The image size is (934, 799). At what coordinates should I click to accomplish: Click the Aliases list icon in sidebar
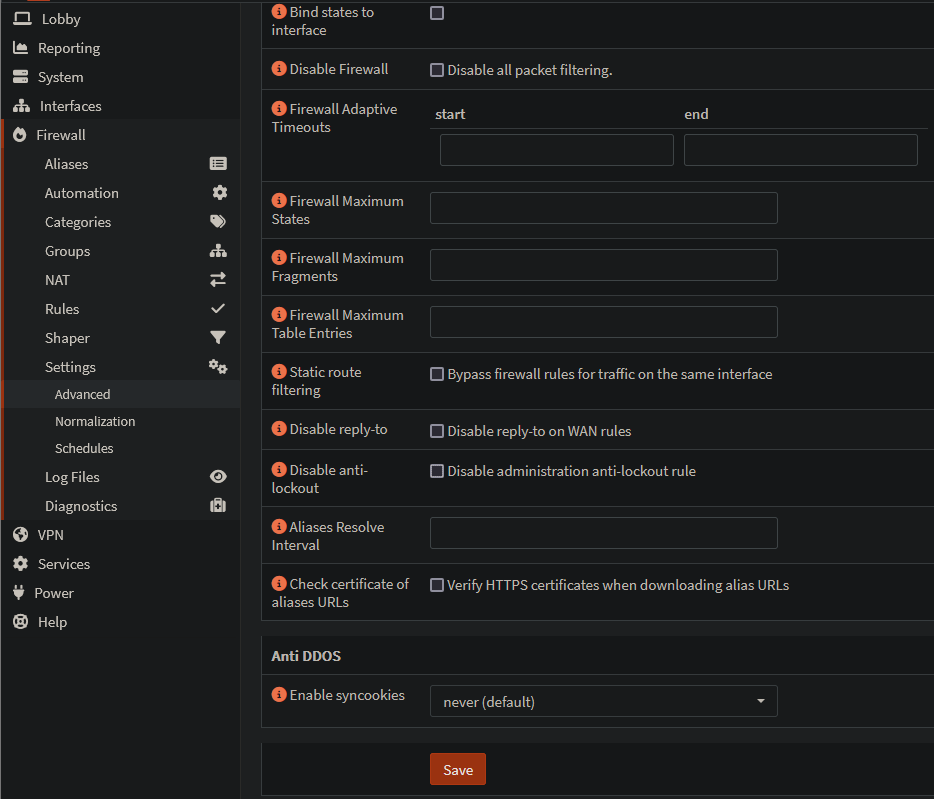(x=218, y=164)
